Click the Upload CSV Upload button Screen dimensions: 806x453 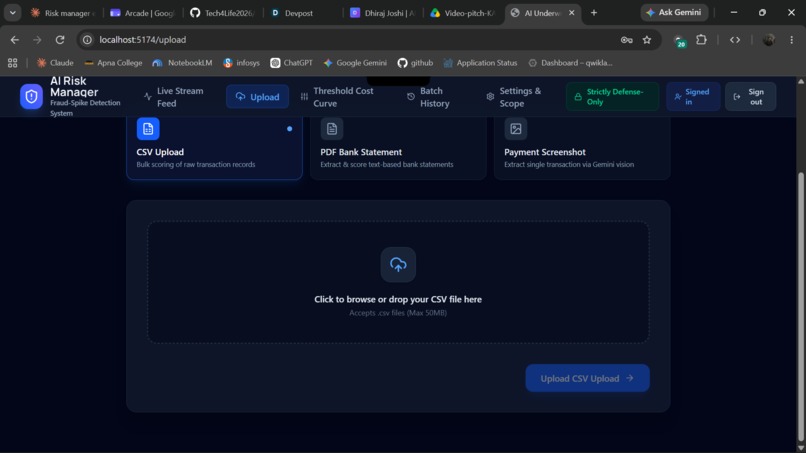[588, 378]
